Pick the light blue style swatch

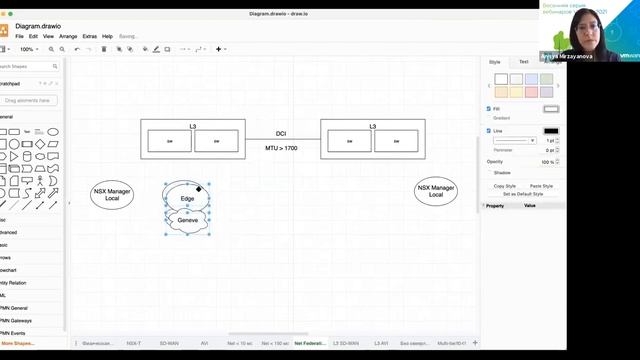[x=531, y=79]
